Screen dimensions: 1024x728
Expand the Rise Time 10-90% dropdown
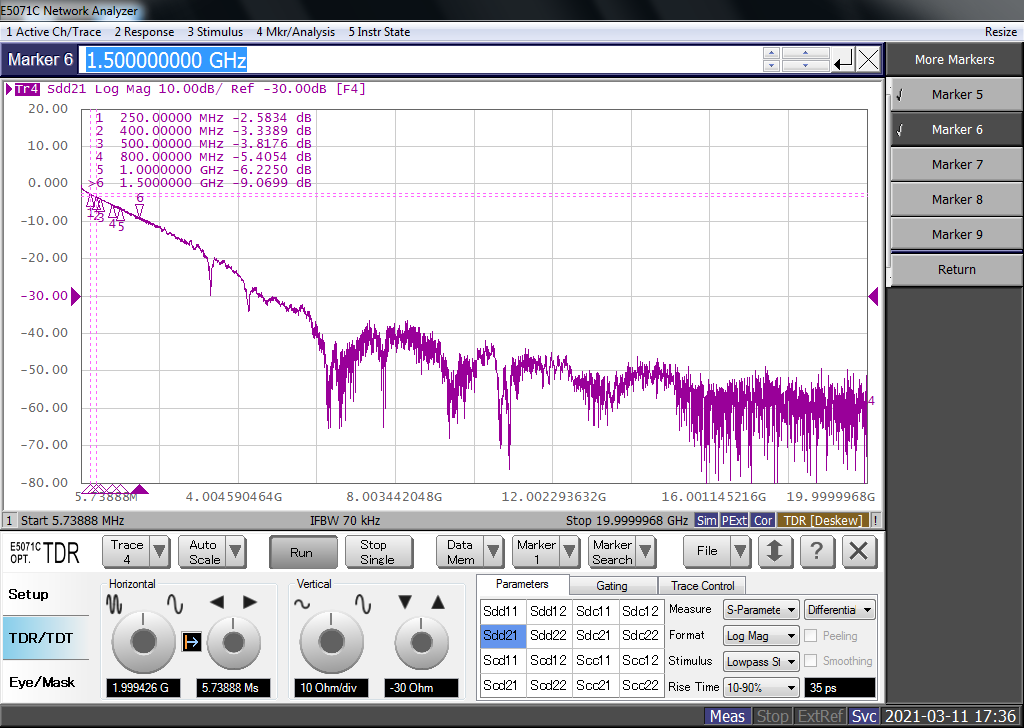pos(761,687)
